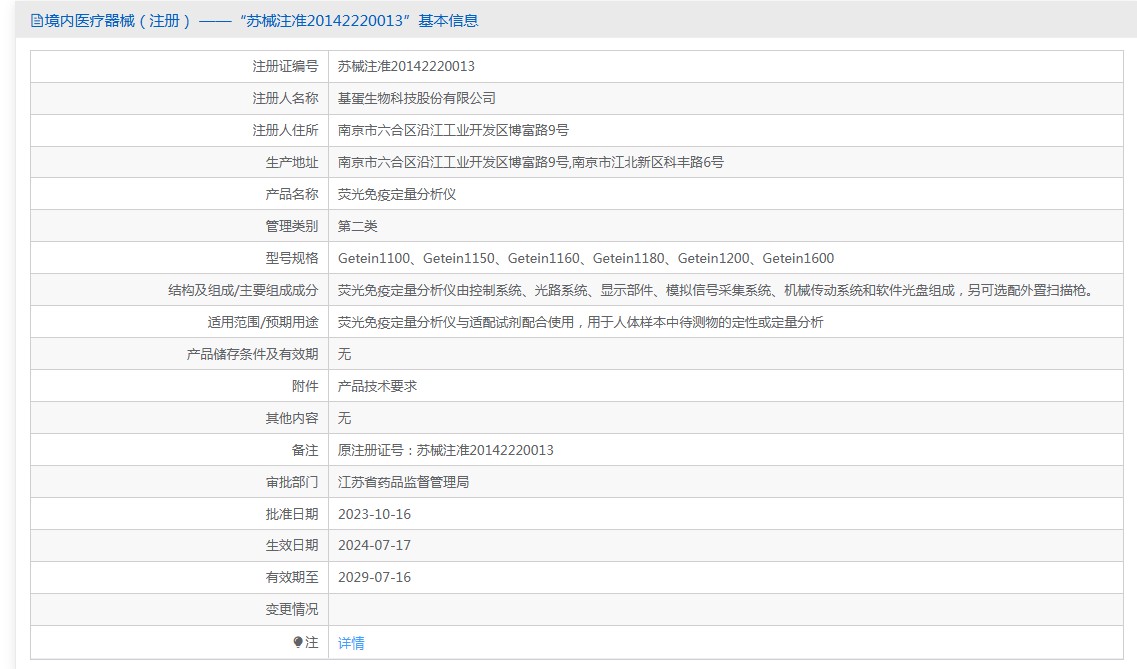Click approval department 江苏省药品监督管理局

tap(403, 482)
